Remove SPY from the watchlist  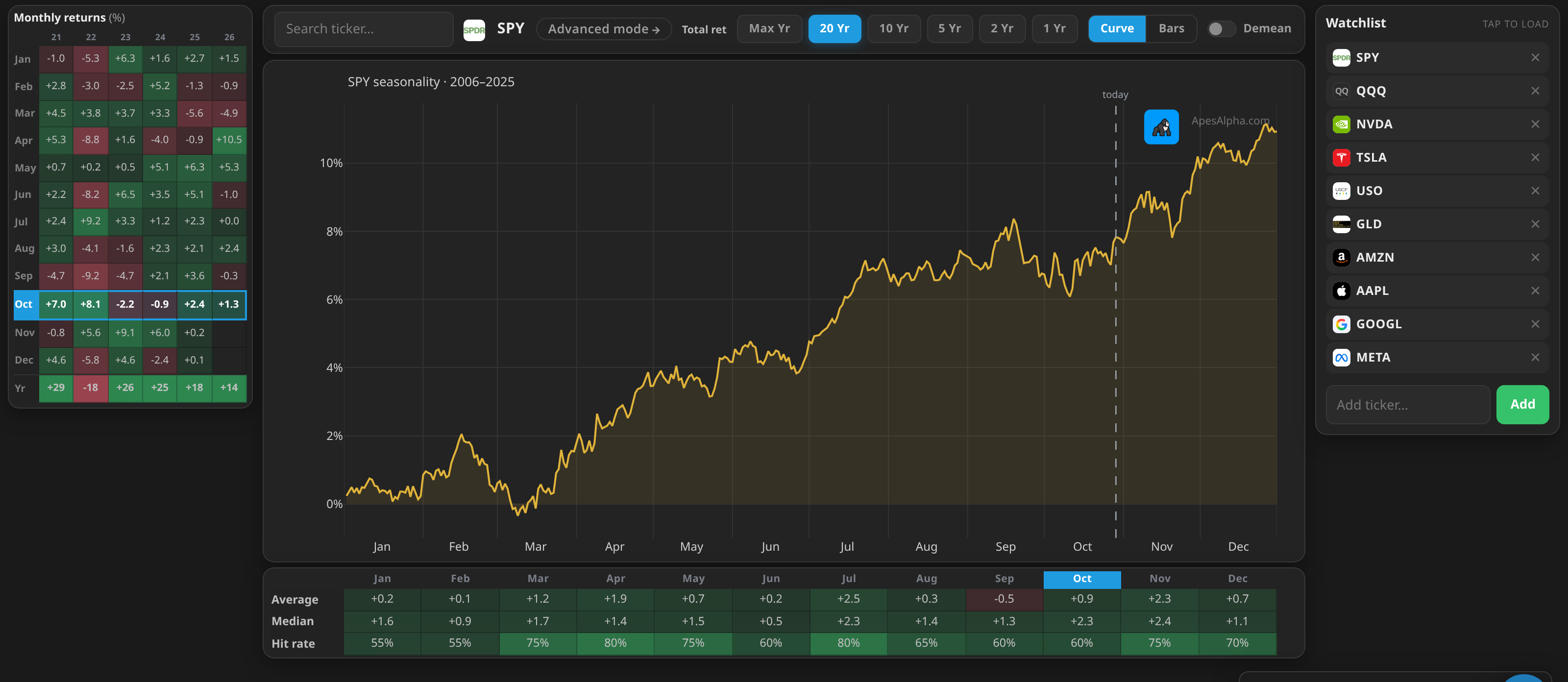(1535, 58)
